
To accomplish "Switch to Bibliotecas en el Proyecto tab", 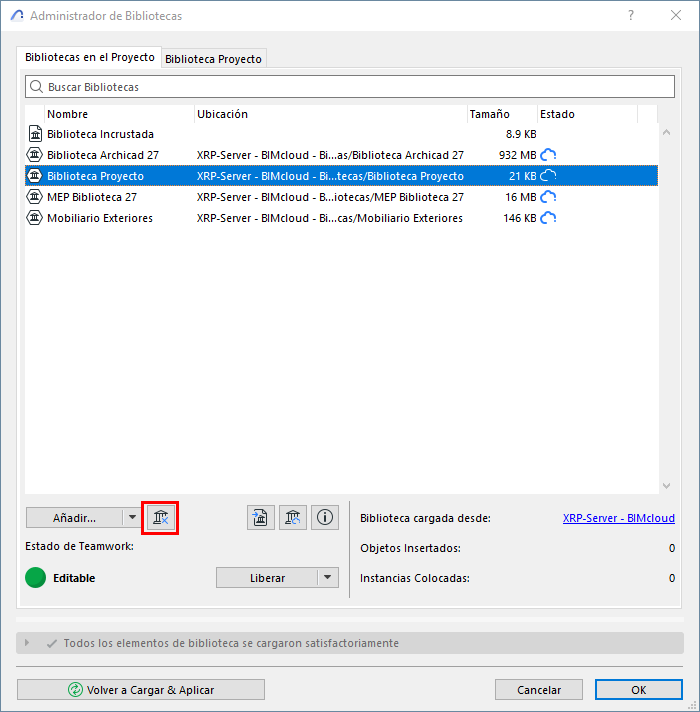I will pos(89,57).
